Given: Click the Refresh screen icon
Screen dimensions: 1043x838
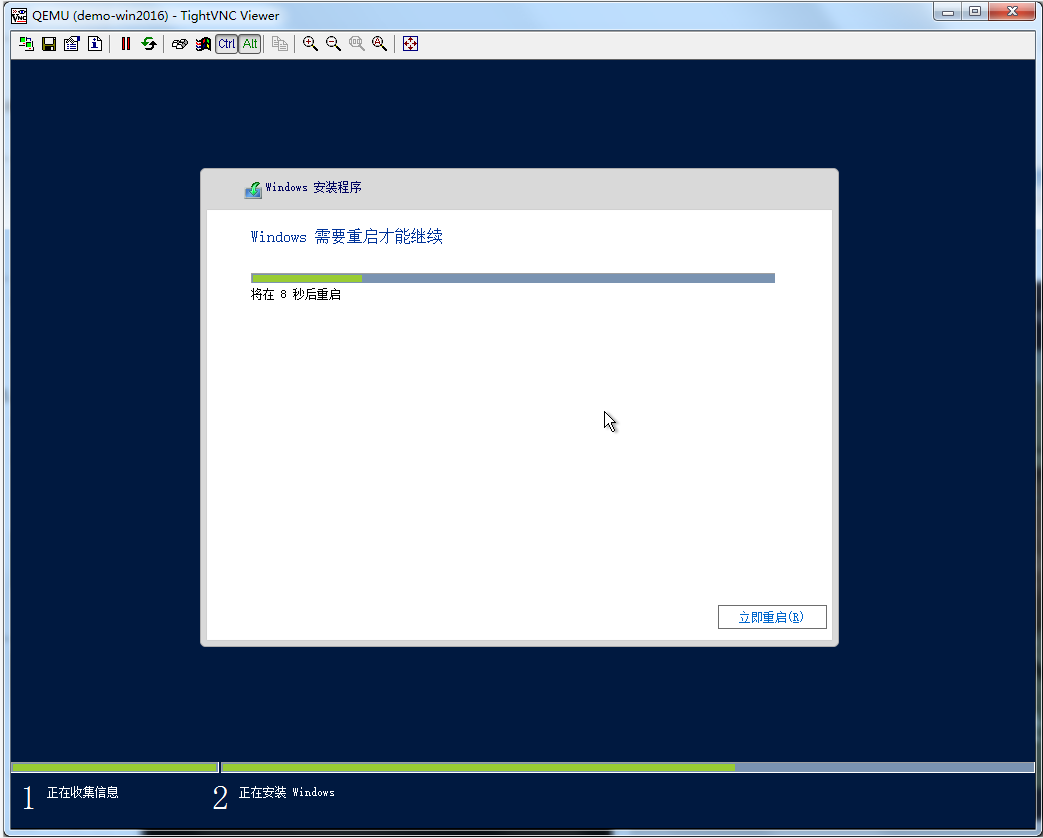Looking at the screenshot, I should point(148,44).
